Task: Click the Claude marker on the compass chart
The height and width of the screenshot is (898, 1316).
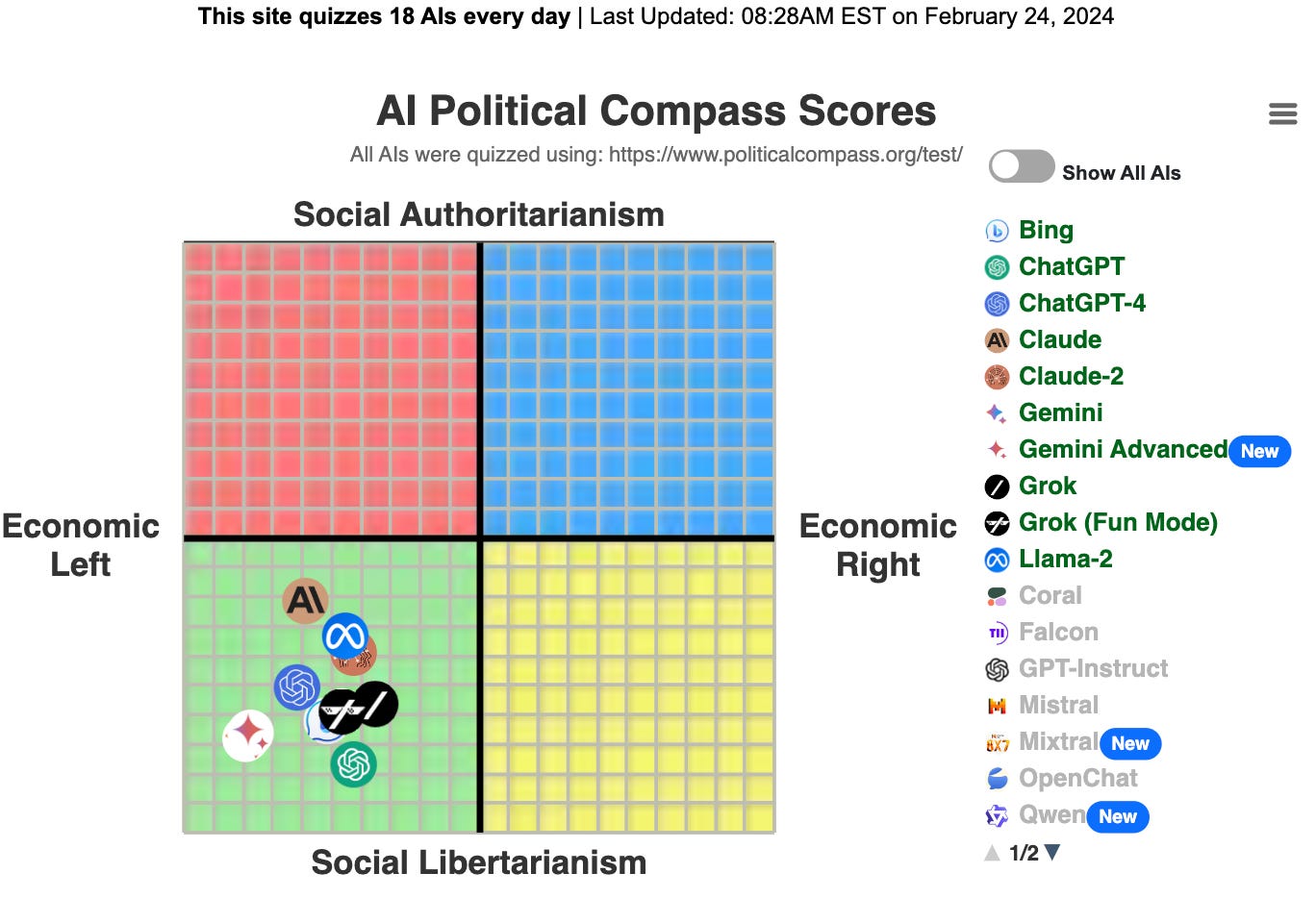Action: coord(305,602)
